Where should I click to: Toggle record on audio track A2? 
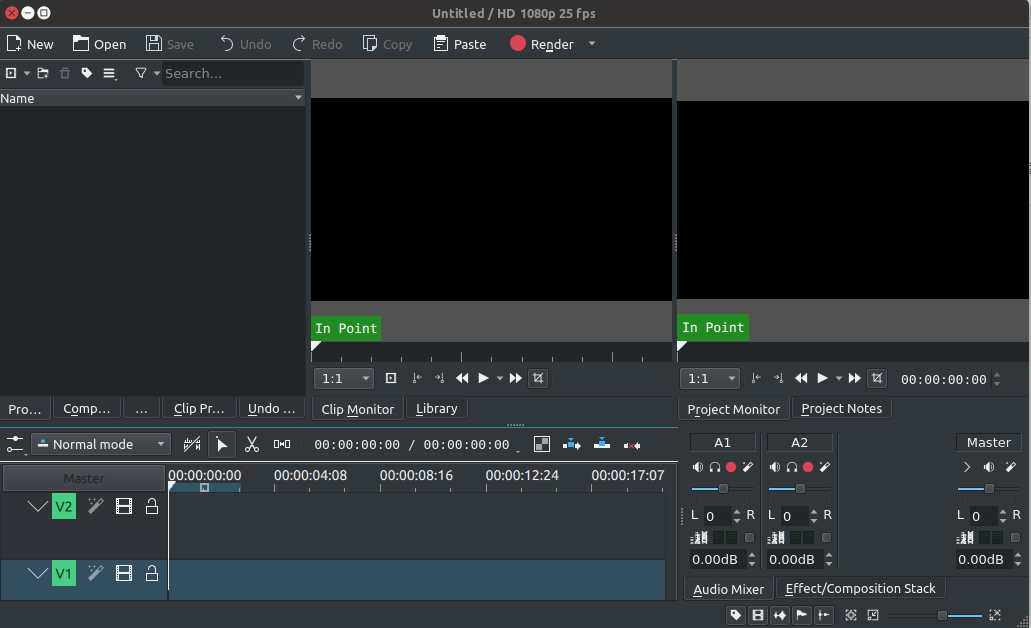coord(808,467)
